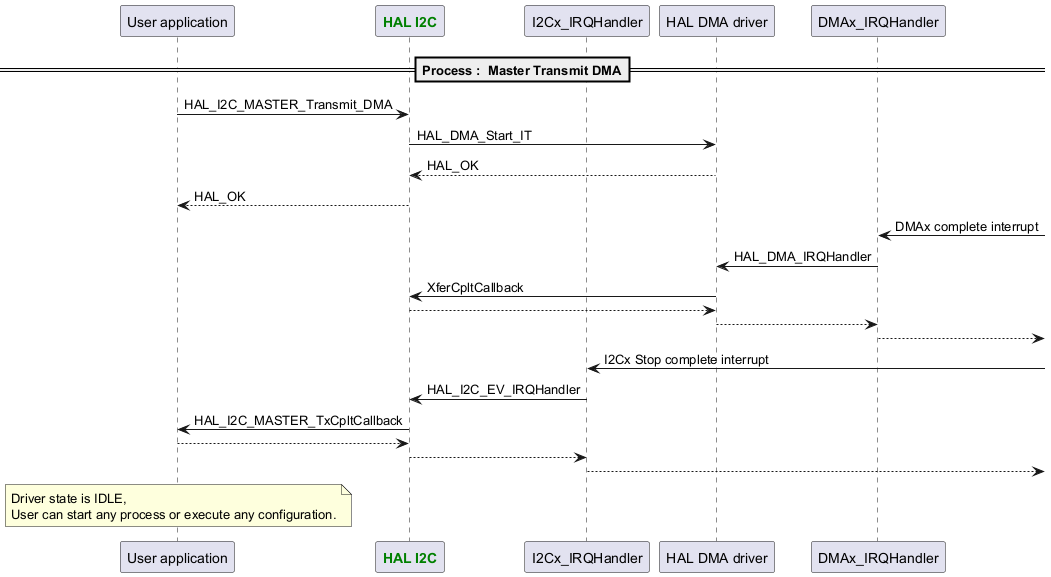Click the I2Cx Stop complete interrupt label
This screenshot has width=1051, height=577.
point(686,359)
